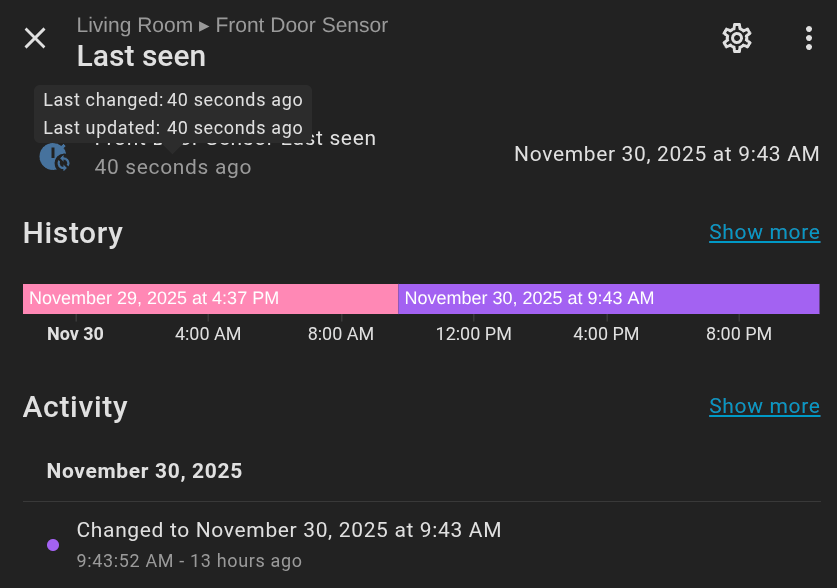Image resolution: width=837 pixels, height=588 pixels.
Task: Click the "Last changed" tooltip line
Action: click(173, 100)
